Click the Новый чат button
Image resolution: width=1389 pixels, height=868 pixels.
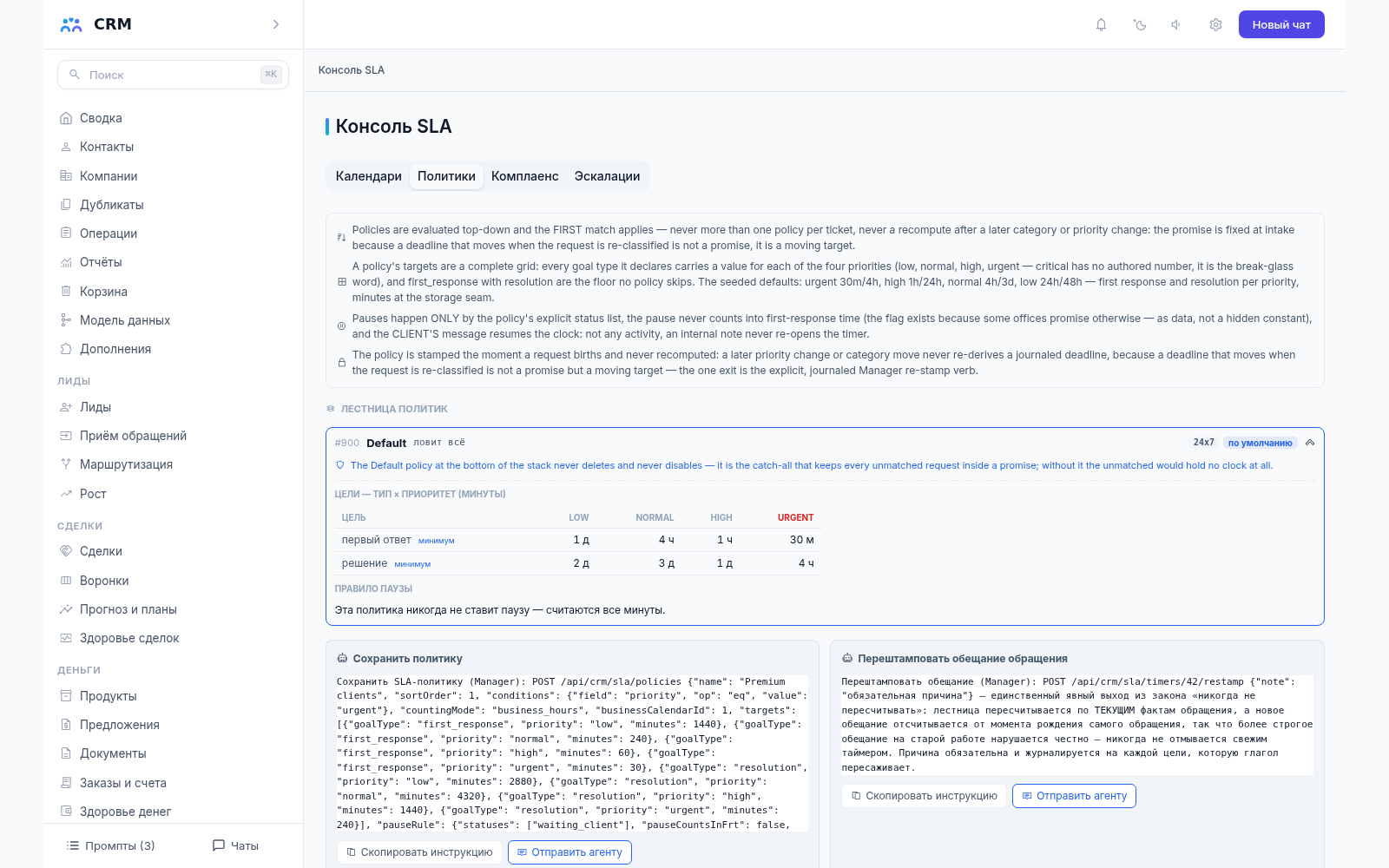pos(1281,24)
